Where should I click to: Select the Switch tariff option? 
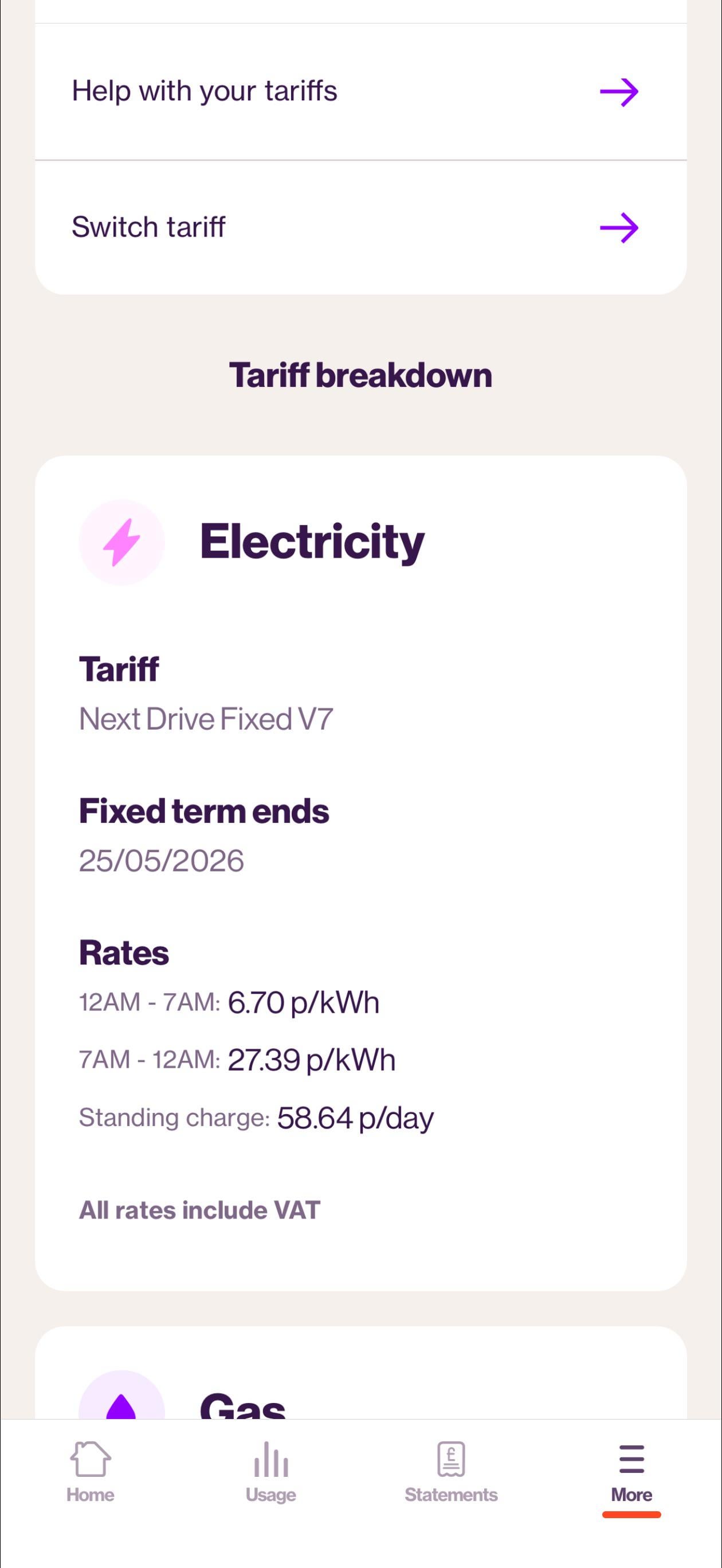148,227
